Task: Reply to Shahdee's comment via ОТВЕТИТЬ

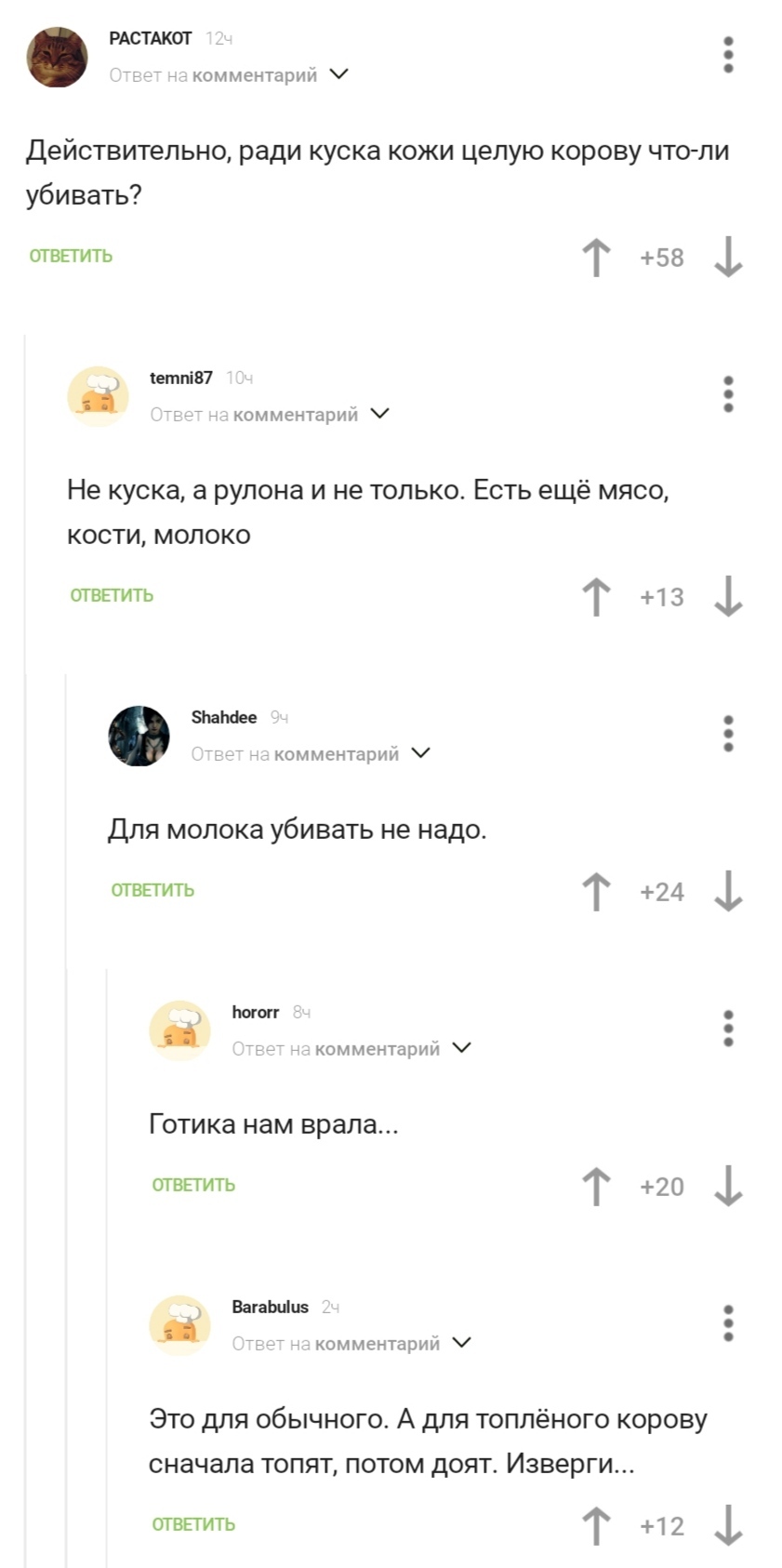Action: 152,891
